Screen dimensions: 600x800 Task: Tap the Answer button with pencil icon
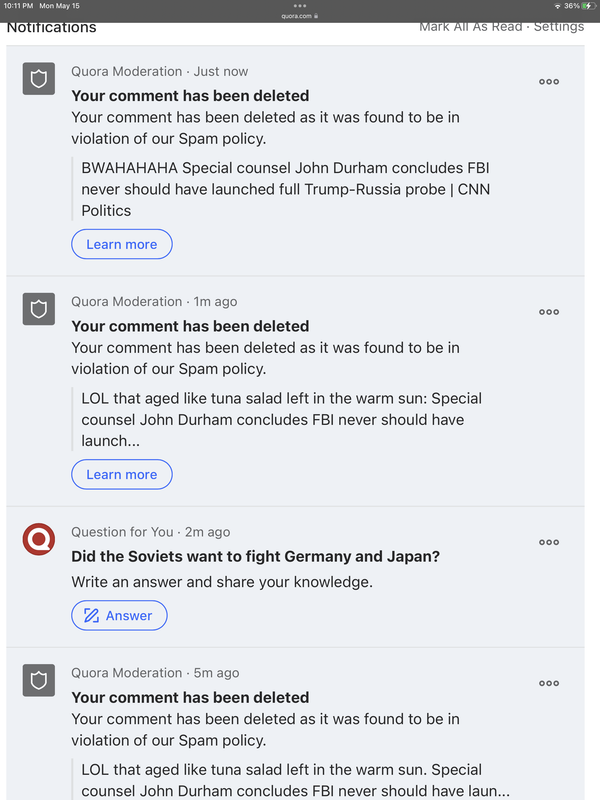(119, 615)
